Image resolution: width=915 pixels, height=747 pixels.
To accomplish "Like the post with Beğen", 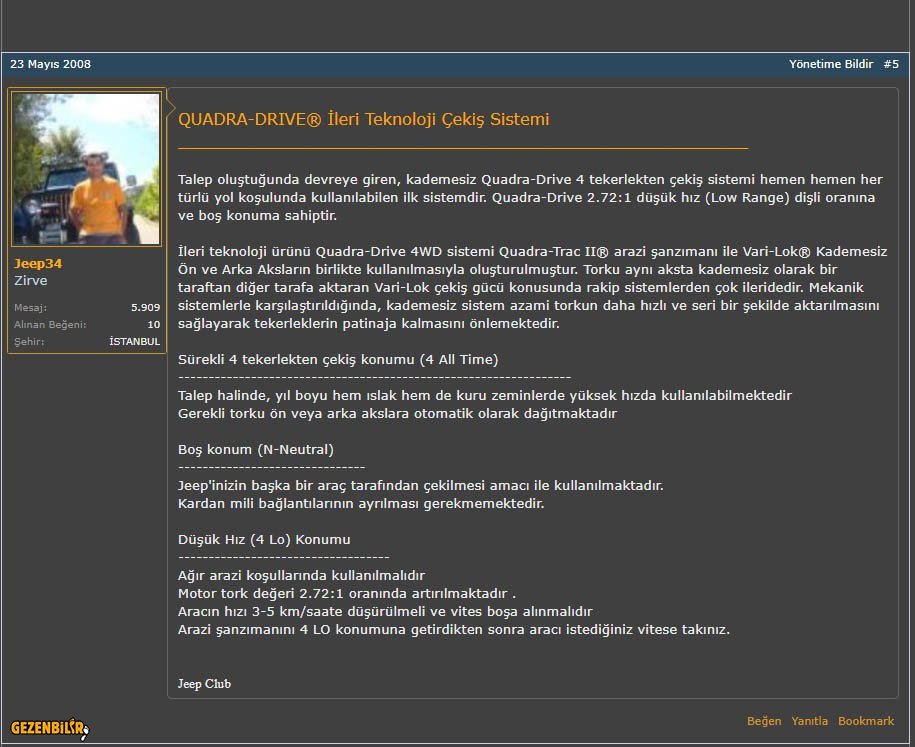I will 764,721.
